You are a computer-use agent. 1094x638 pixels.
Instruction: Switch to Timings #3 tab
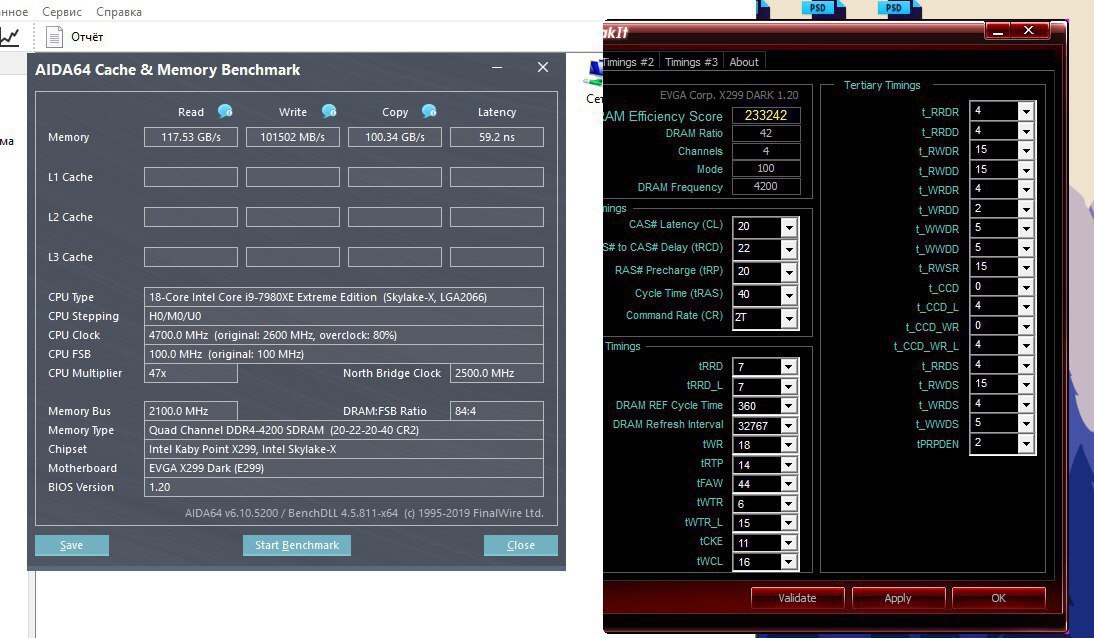(x=691, y=62)
